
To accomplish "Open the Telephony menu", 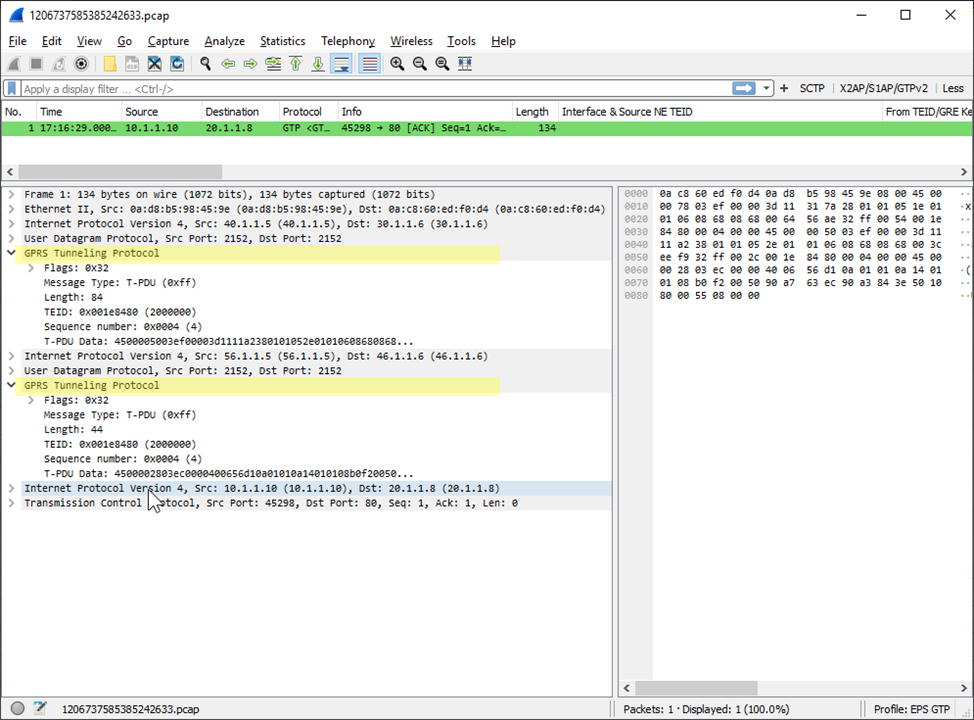I will click(347, 41).
